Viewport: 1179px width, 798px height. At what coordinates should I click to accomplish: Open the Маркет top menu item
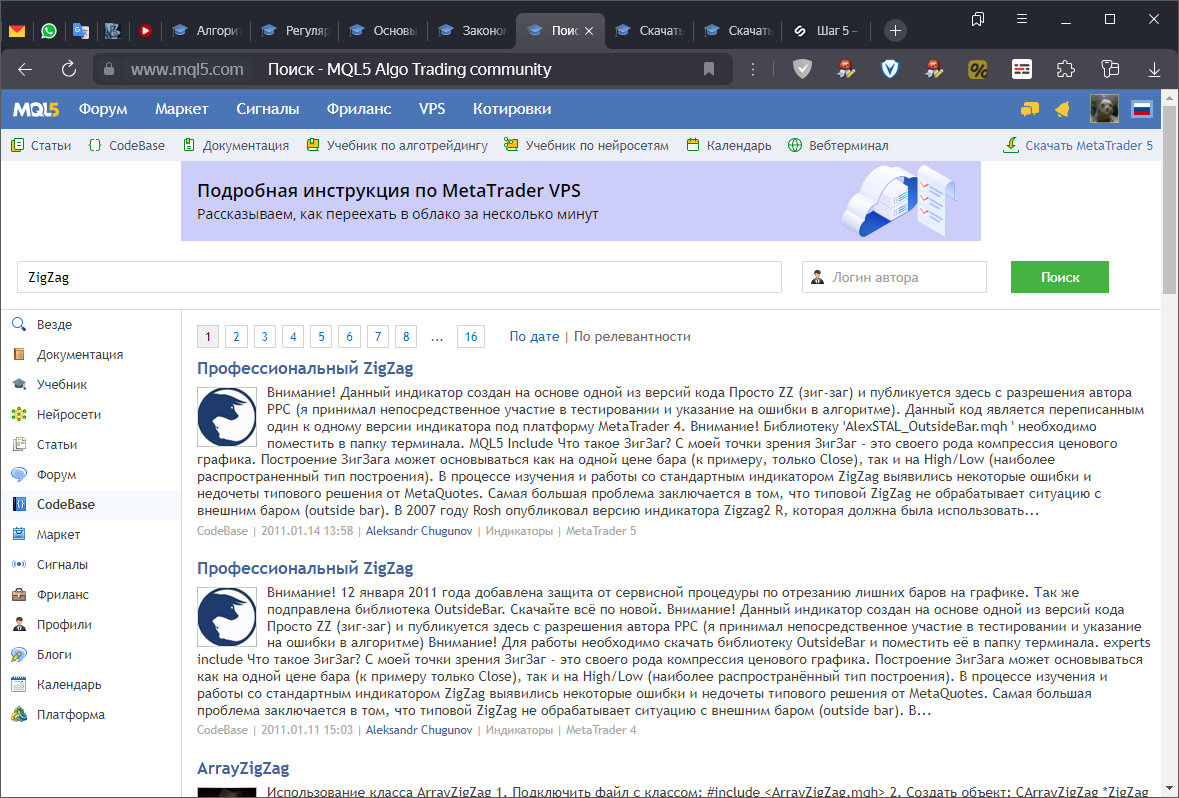point(181,109)
